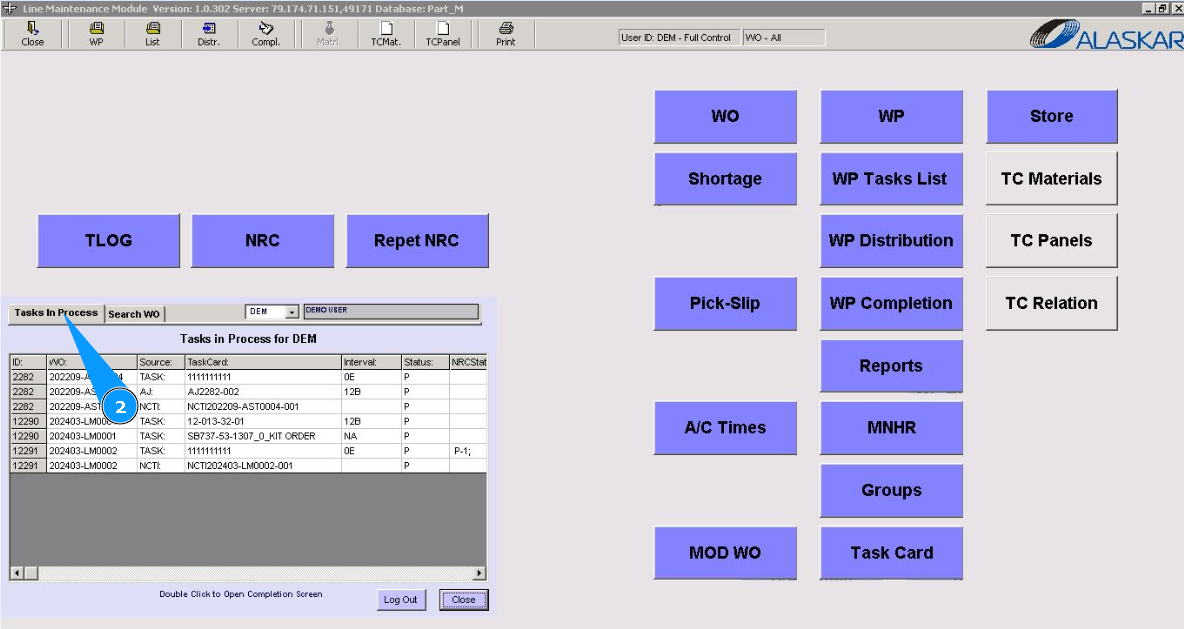Open the Store button

tap(1051, 116)
